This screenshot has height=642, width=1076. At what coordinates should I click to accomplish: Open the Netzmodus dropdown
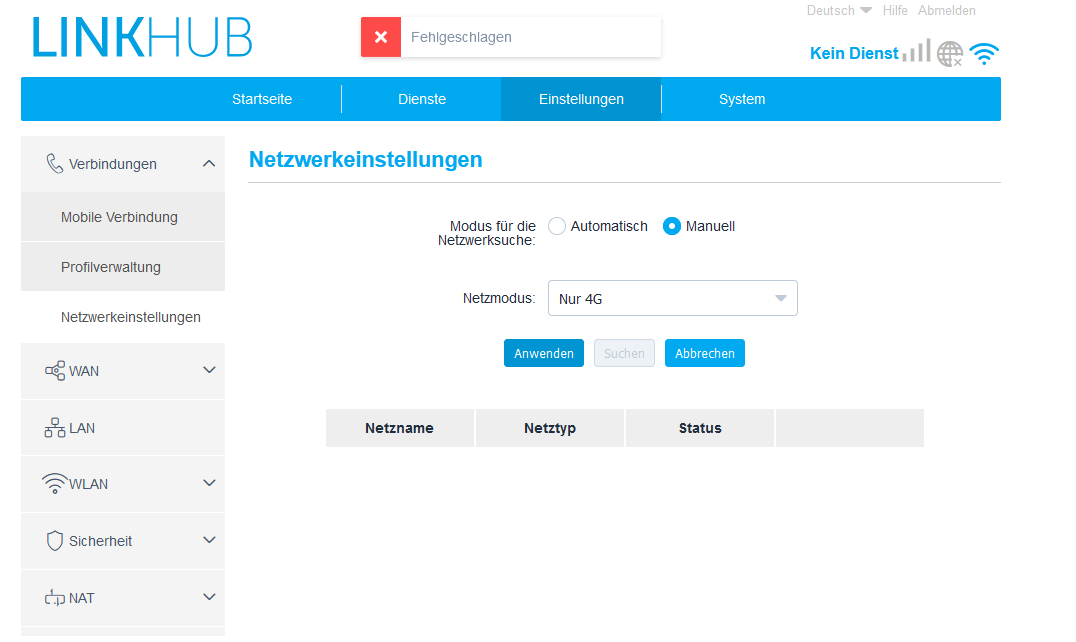pyautogui.click(x=672, y=298)
